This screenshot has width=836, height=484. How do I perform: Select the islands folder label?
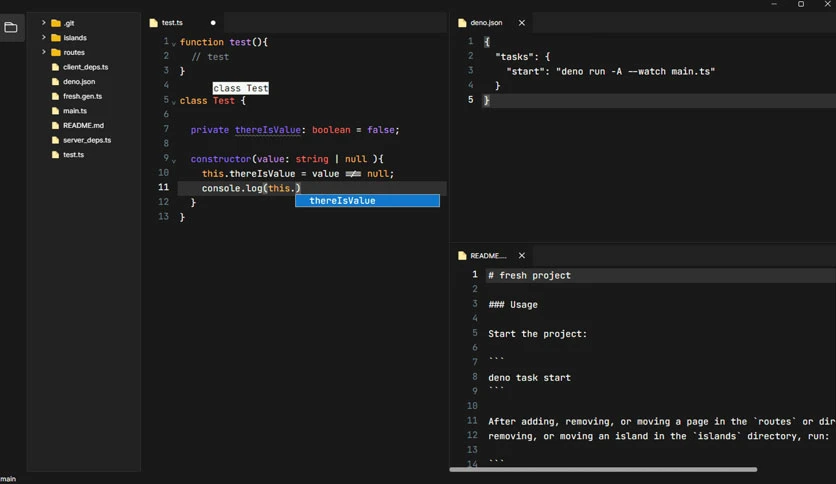point(75,38)
